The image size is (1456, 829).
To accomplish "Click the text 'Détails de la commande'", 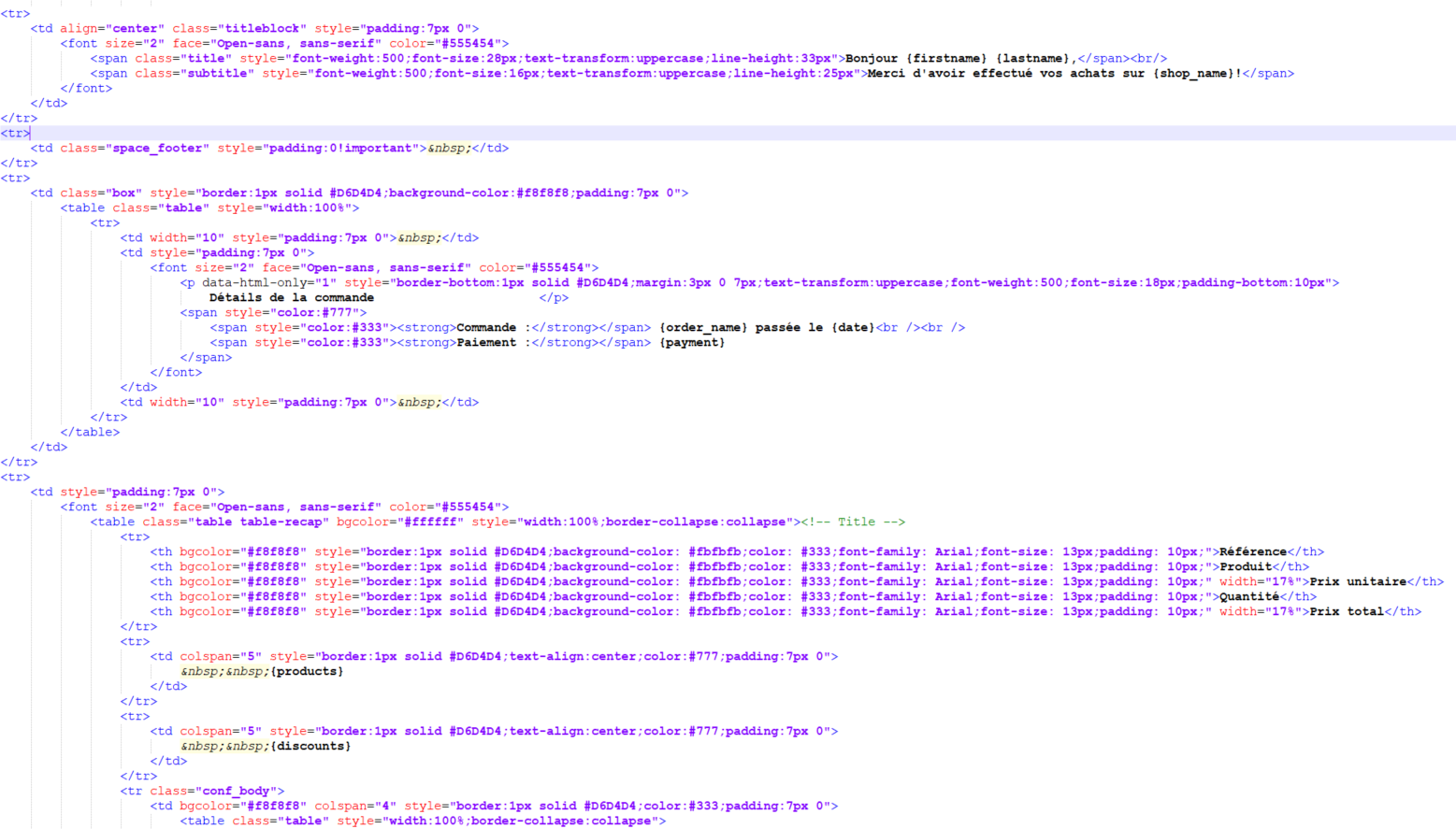I will coord(292,297).
